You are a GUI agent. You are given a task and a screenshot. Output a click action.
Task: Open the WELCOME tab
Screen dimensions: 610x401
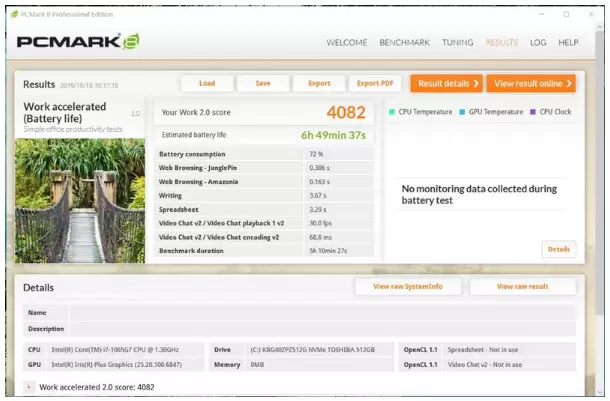pos(348,43)
